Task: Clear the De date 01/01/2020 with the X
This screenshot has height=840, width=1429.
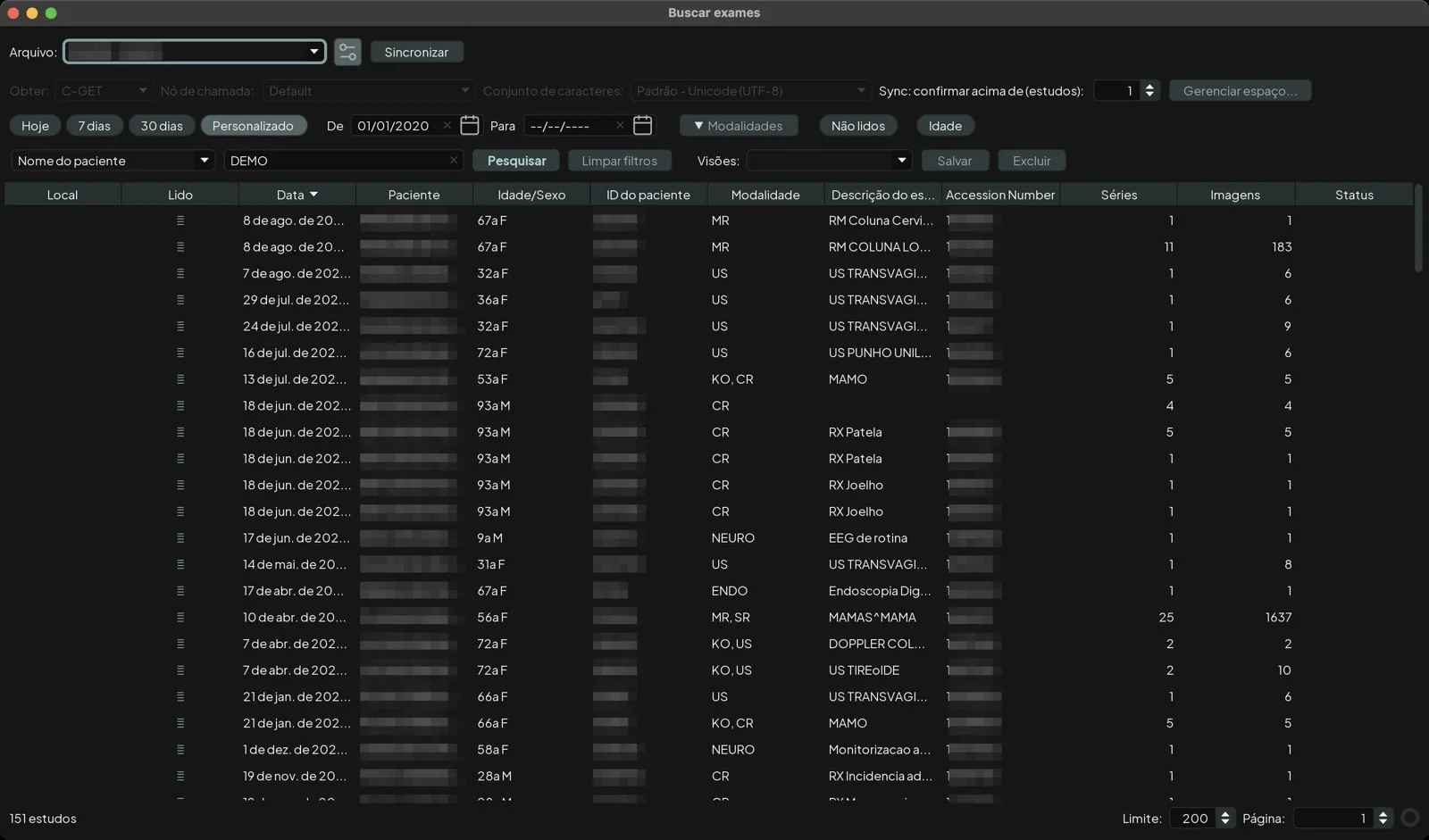Action: coord(447,126)
